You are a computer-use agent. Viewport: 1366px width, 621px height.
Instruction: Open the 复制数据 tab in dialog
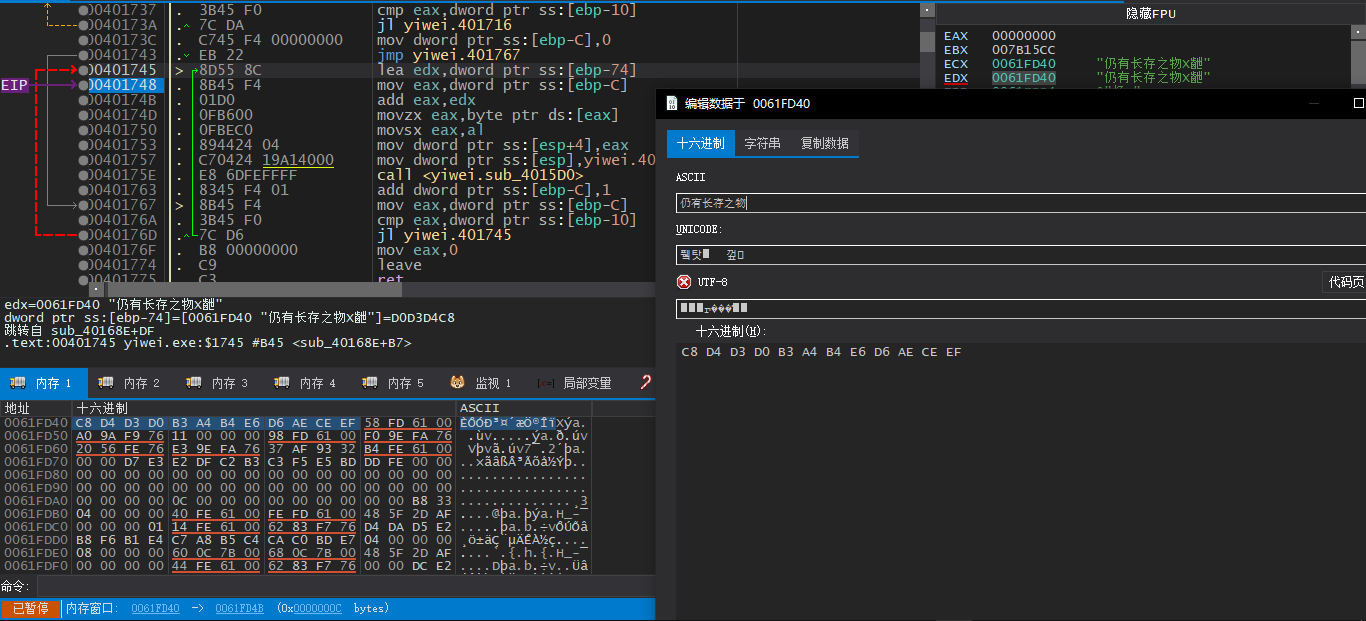(824, 143)
